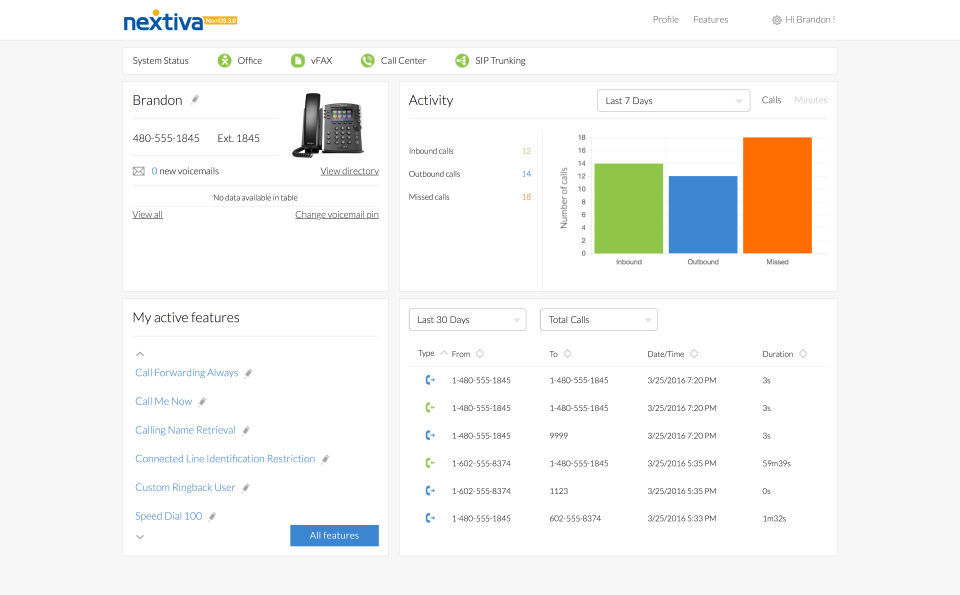Open Connected Line Identification Restriction feature
Viewport: 960px width, 595px height.
[x=225, y=459]
